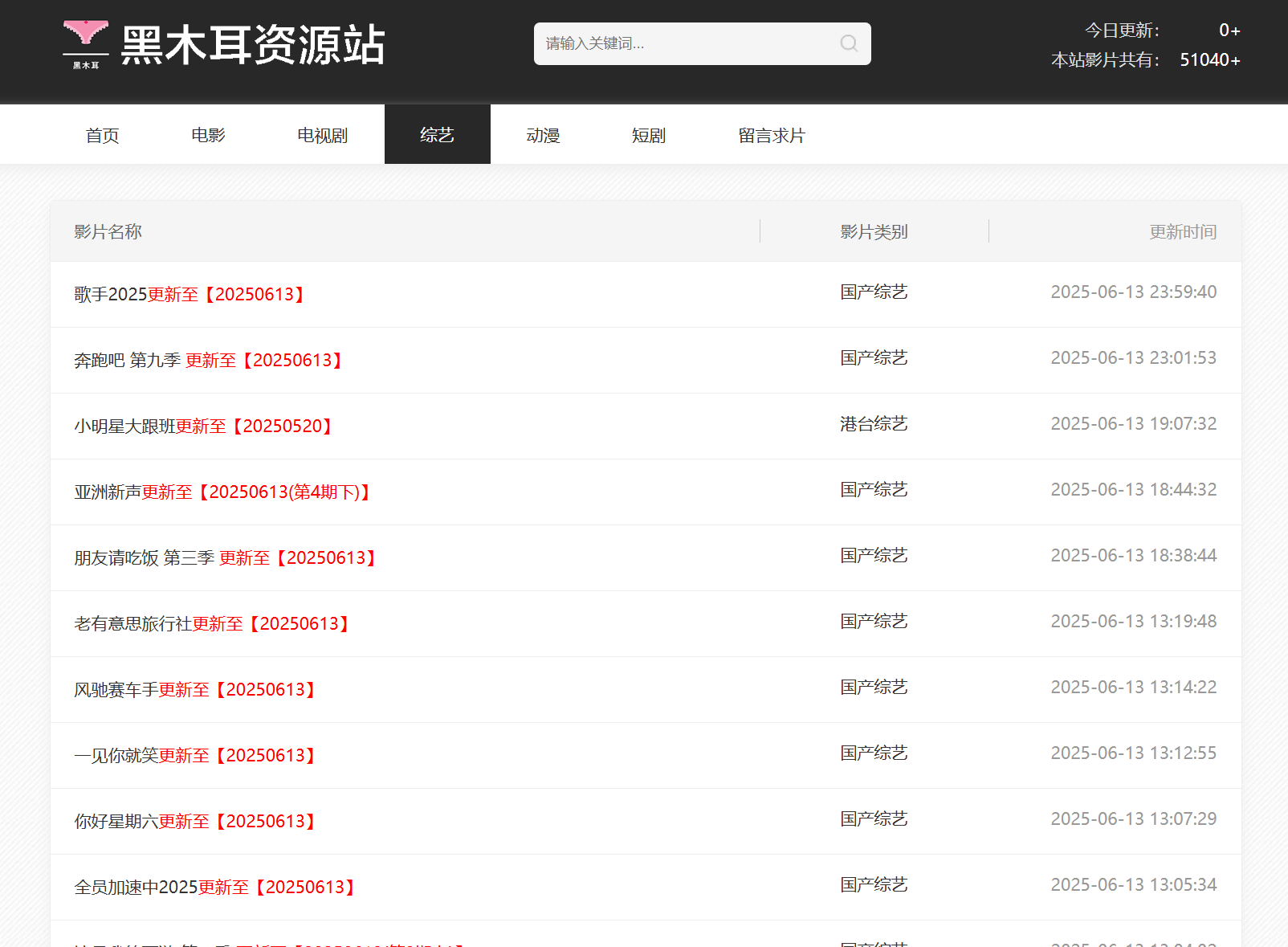1288x947 pixels.
Task: Open 一见你就笑 entry link
Action: (x=196, y=755)
